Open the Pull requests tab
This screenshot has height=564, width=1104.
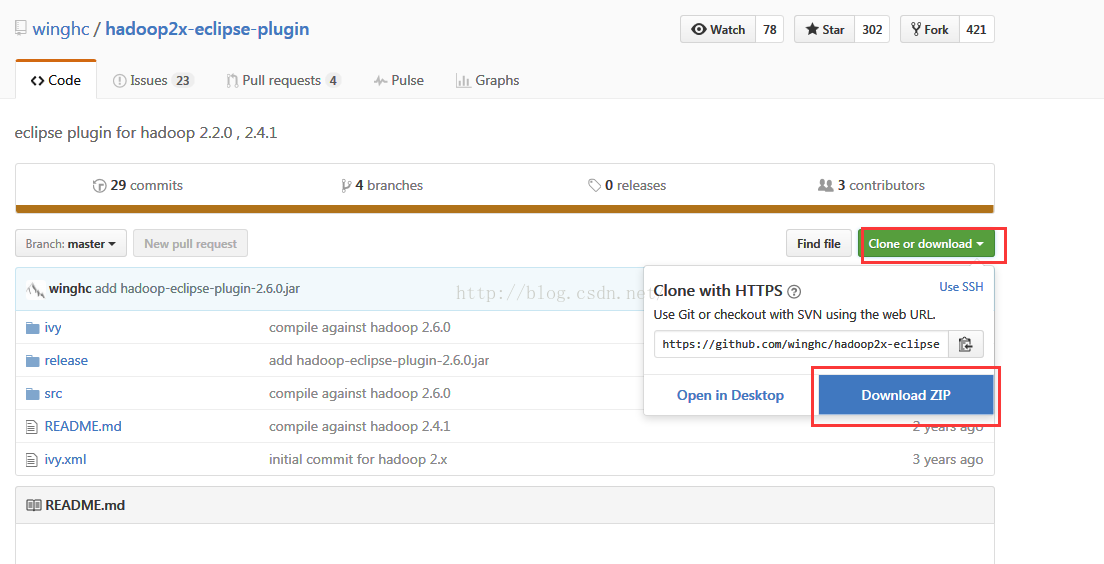[283, 80]
